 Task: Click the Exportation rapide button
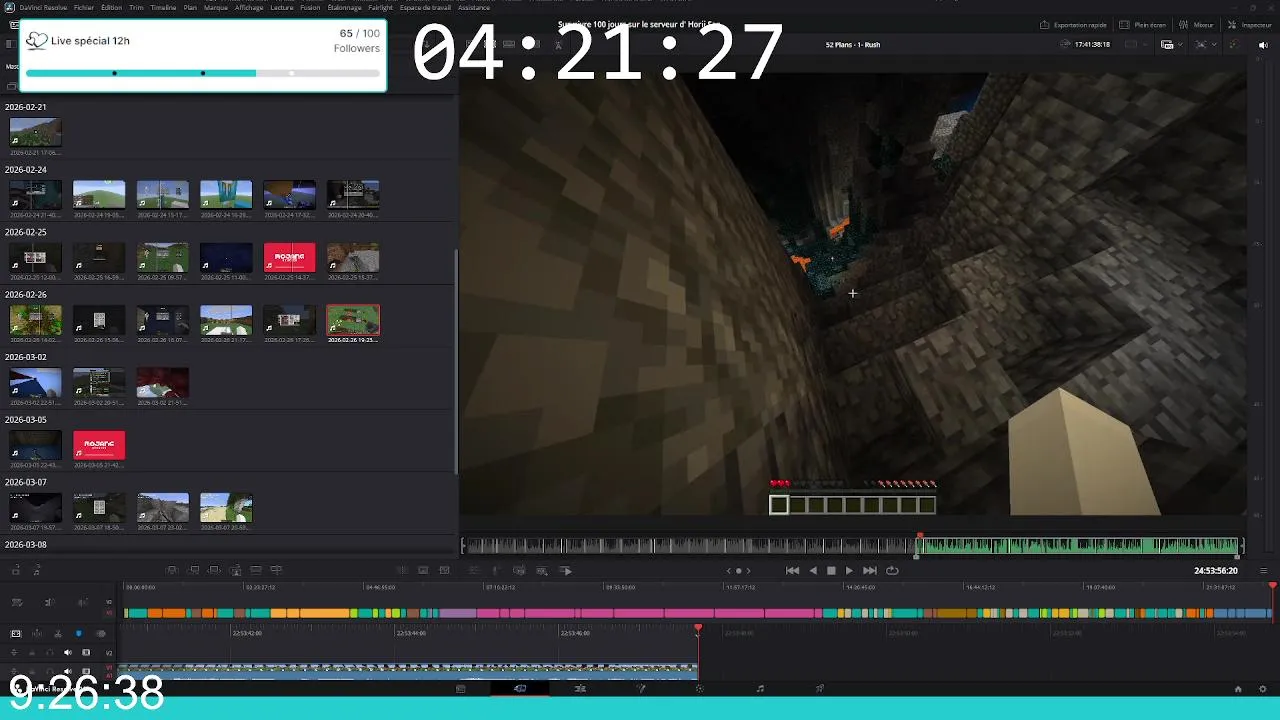[1073, 25]
